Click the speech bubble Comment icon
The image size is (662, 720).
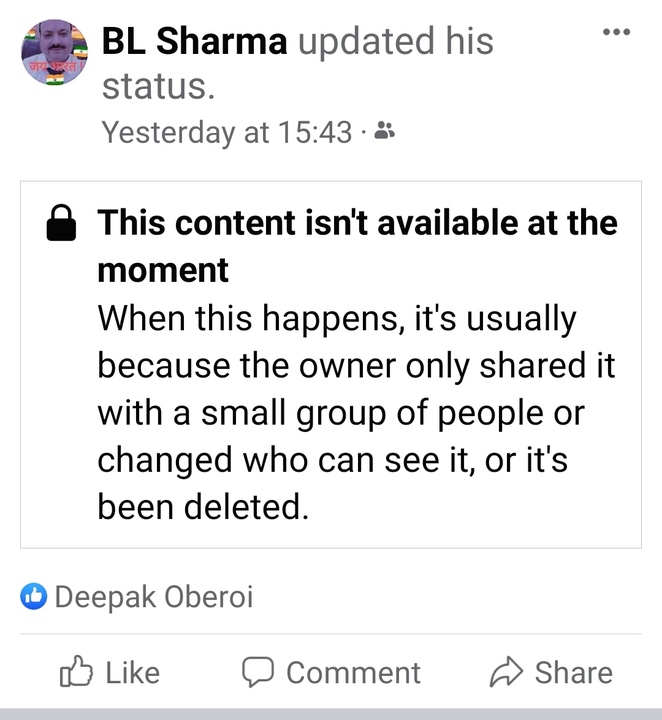pyautogui.click(x=258, y=672)
